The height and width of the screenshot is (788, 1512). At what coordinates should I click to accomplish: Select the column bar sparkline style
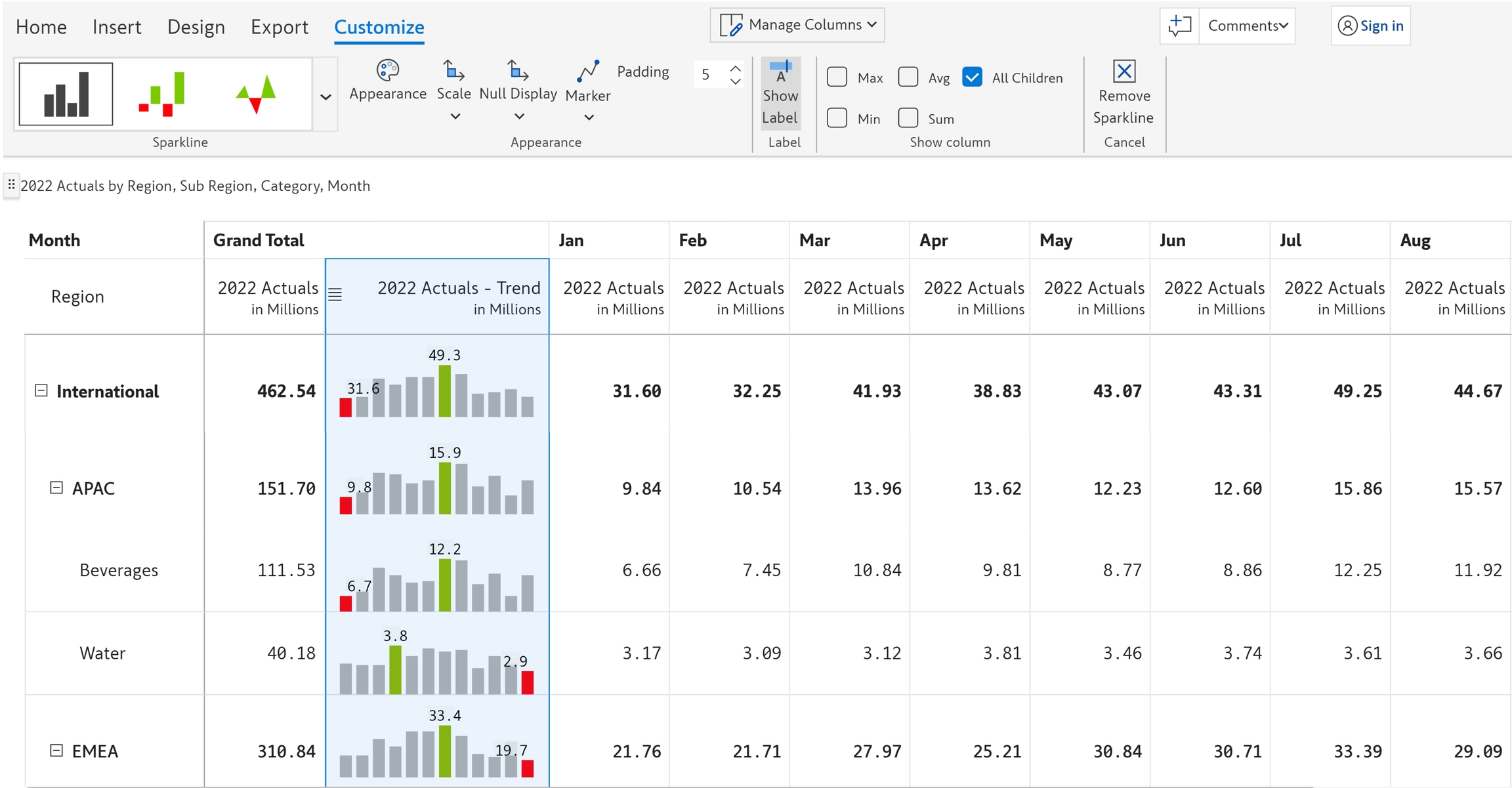[66, 94]
